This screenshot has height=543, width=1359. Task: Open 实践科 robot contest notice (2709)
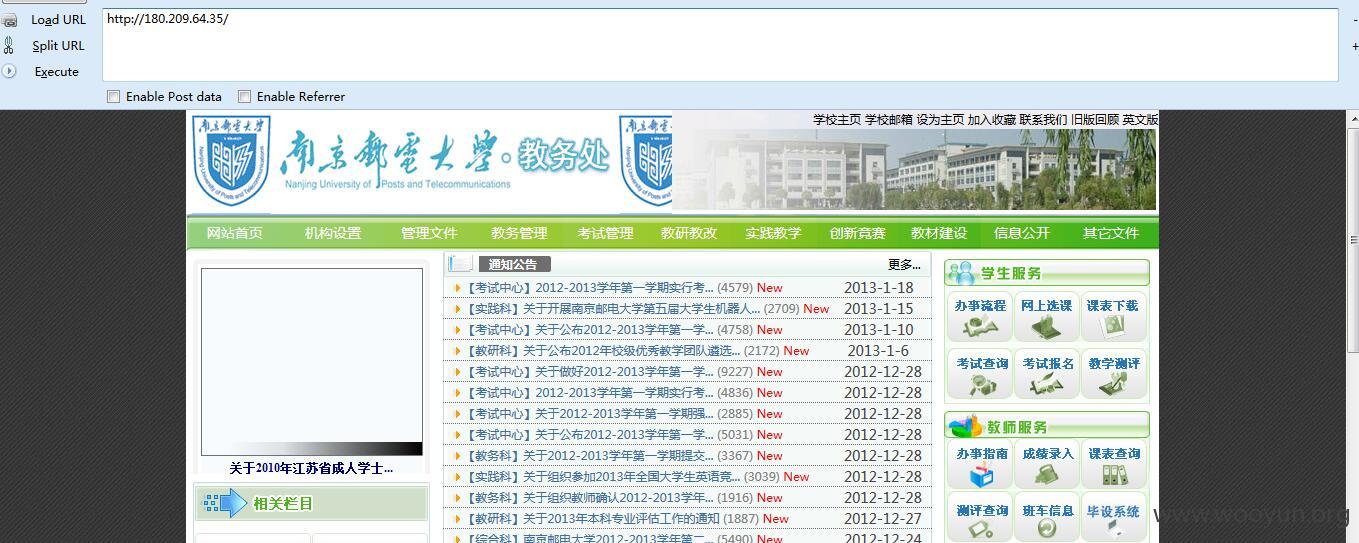pos(613,308)
